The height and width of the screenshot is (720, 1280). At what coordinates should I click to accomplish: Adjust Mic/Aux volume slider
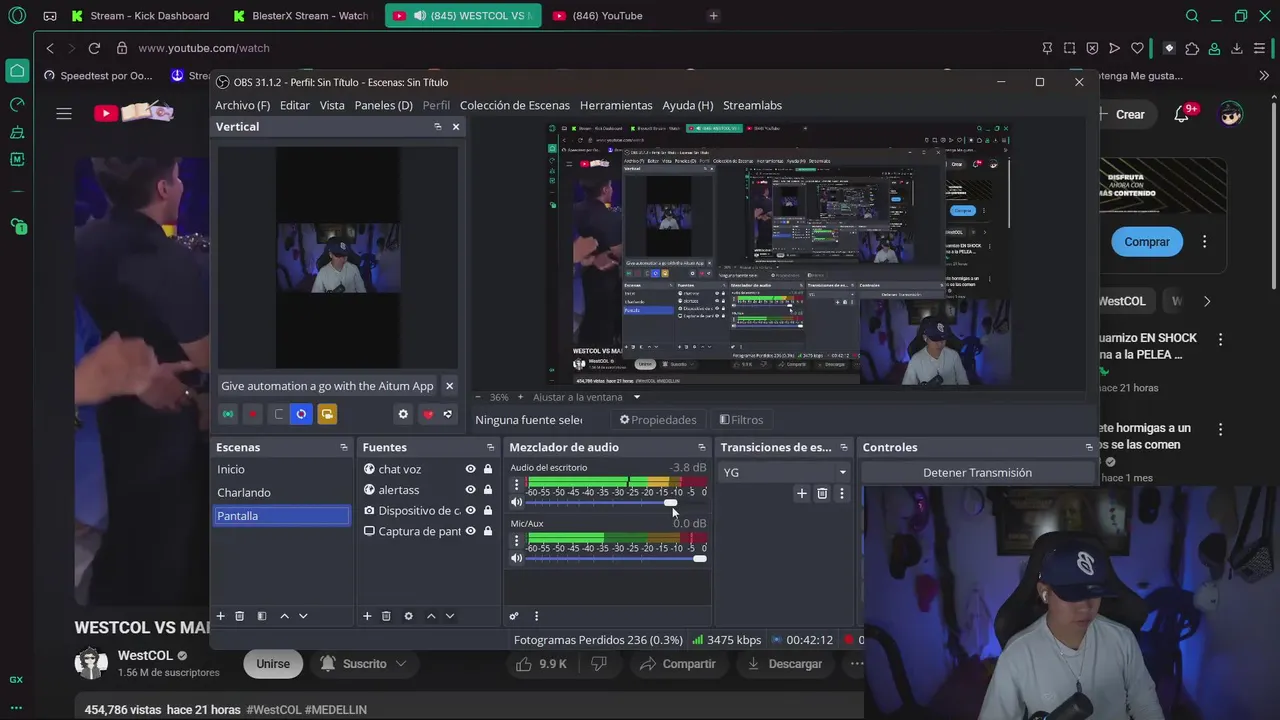coord(699,558)
